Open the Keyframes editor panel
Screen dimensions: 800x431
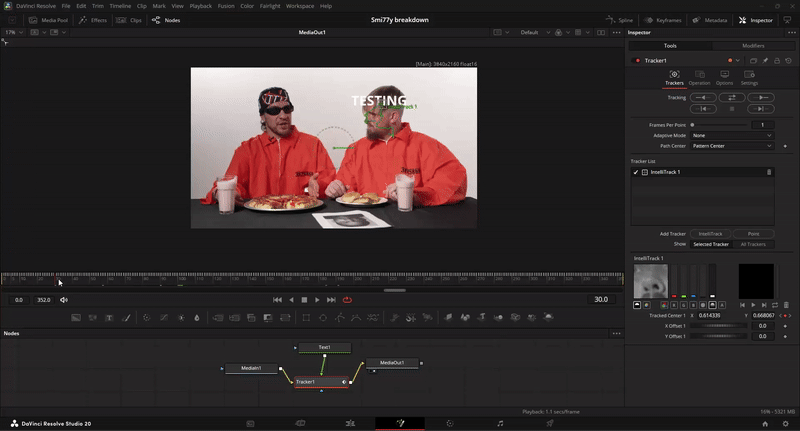pos(665,20)
